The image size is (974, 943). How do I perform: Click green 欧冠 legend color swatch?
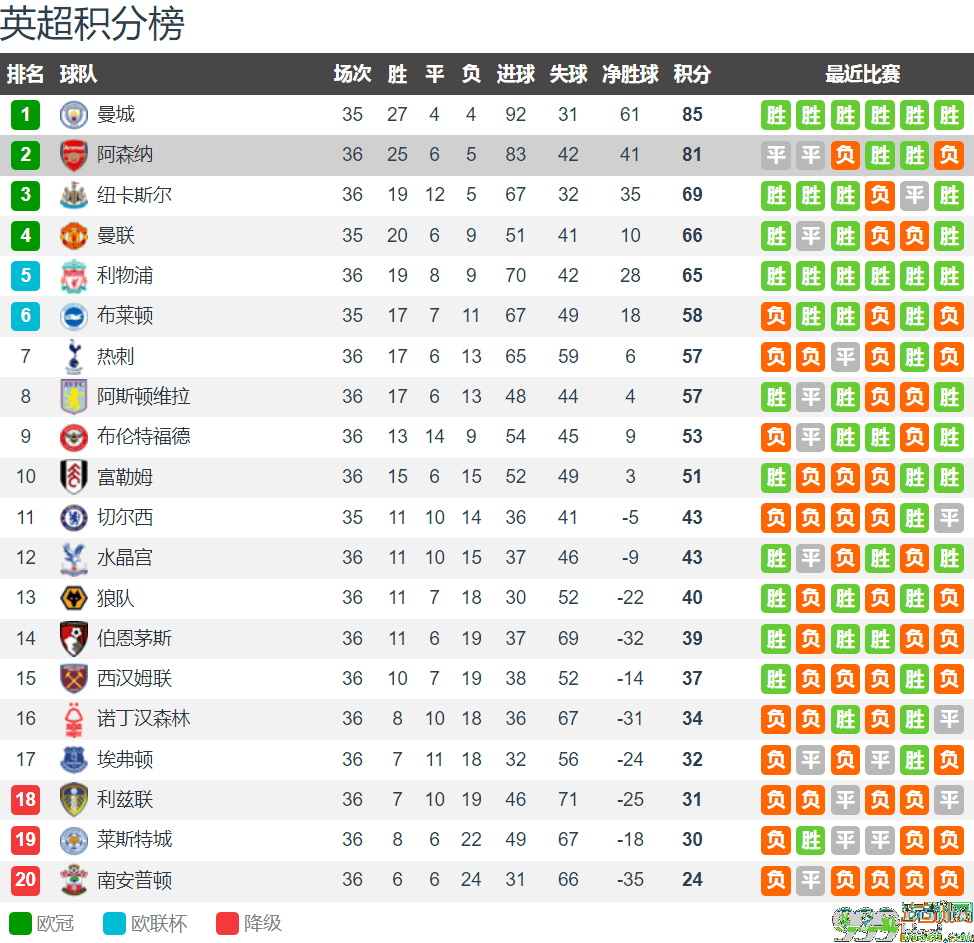pos(20,923)
